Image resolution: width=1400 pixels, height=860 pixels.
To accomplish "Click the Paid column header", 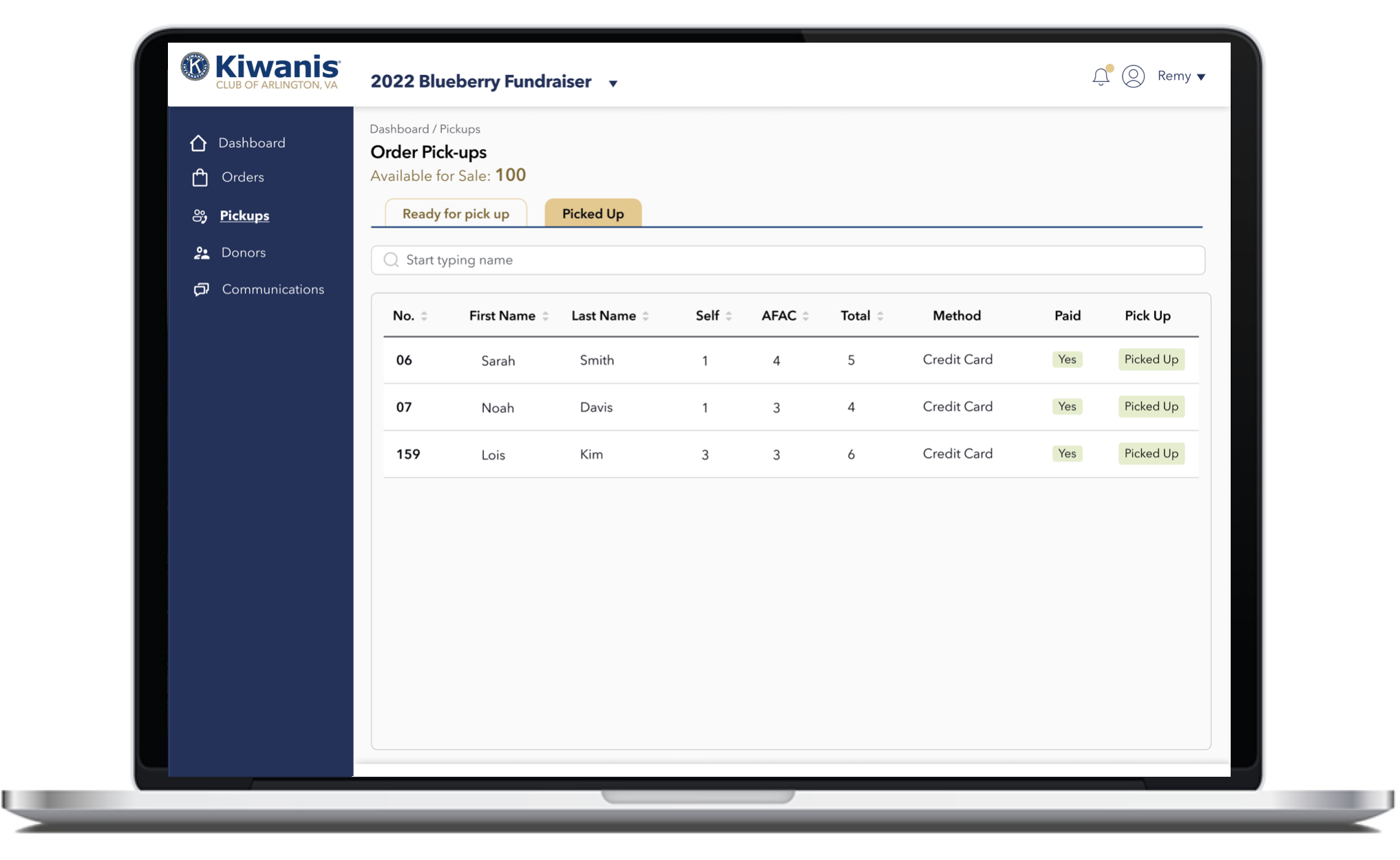I will point(1068,316).
